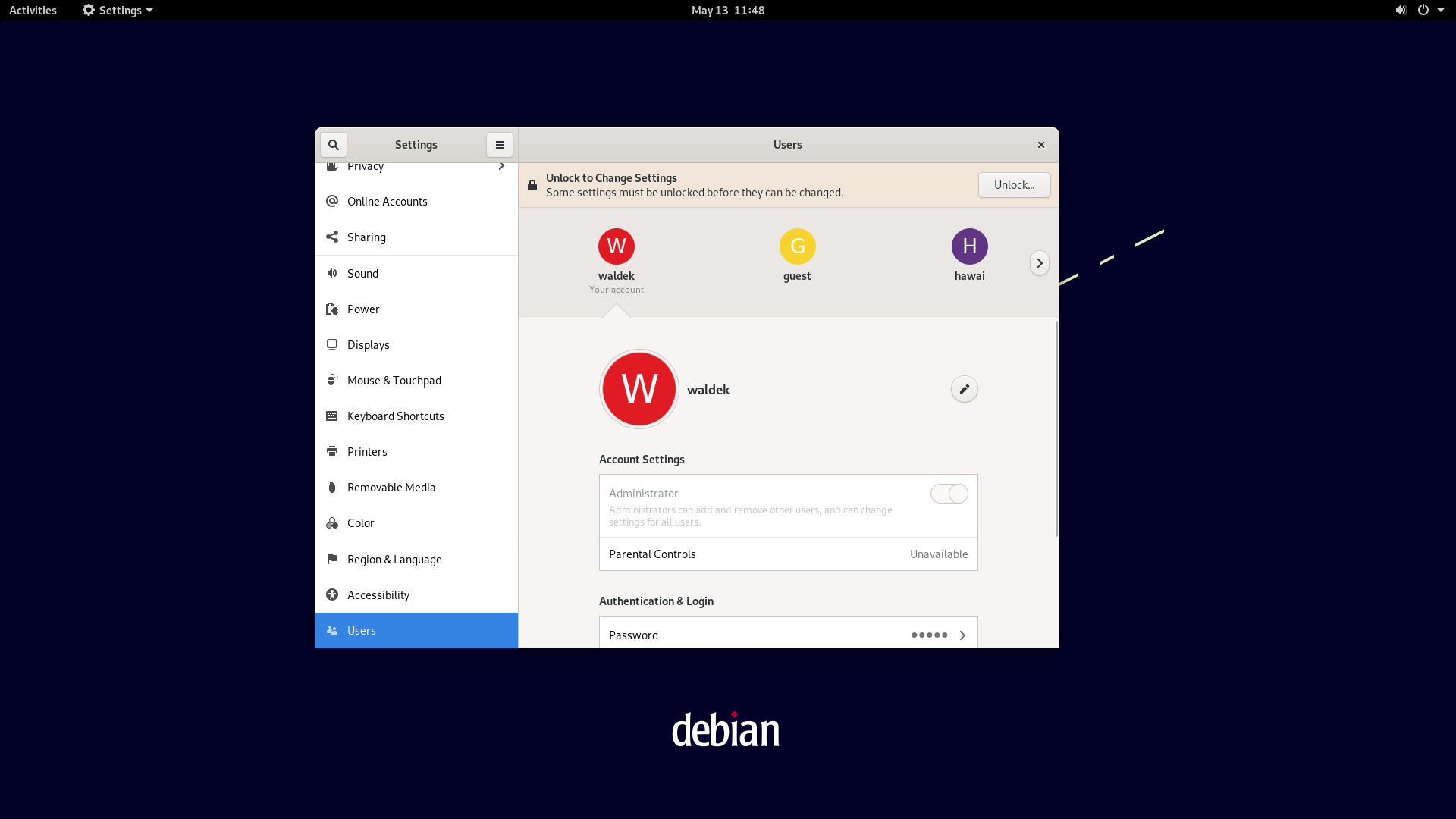Click the Unlock... button

pyautogui.click(x=1014, y=185)
